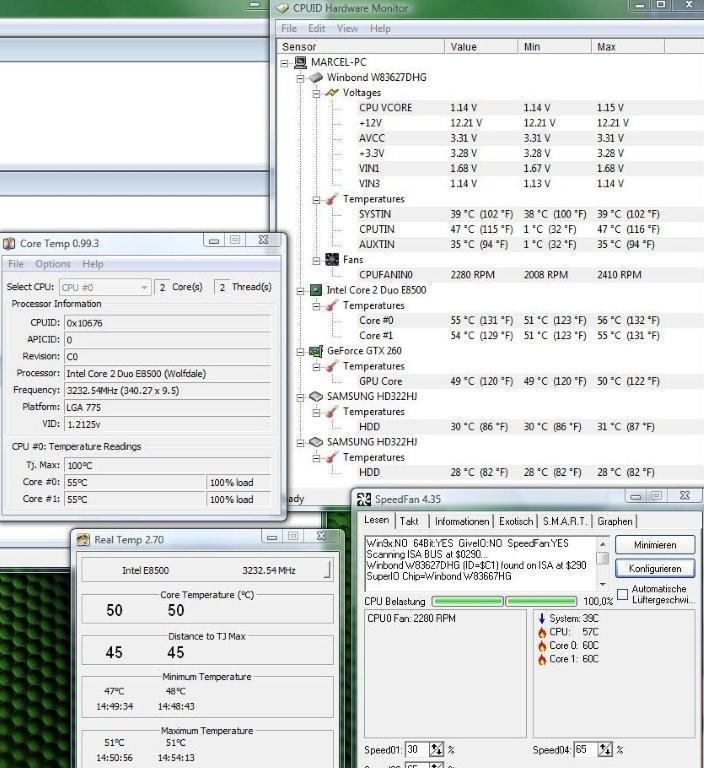Click the Minimieren button in SpeedFan
The height and width of the screenshot is (768, 704).
(655, 545)
